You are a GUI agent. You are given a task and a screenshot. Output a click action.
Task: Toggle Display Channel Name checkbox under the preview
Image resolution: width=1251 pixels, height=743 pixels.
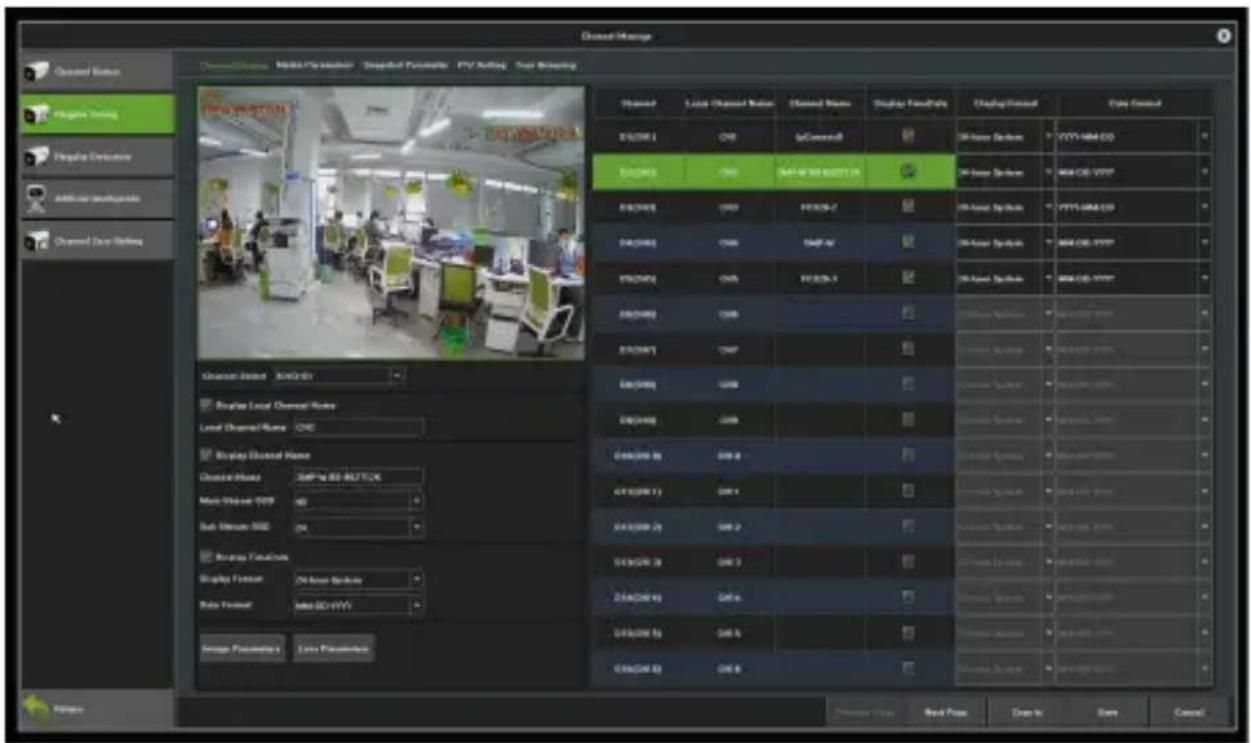point(206,455)
